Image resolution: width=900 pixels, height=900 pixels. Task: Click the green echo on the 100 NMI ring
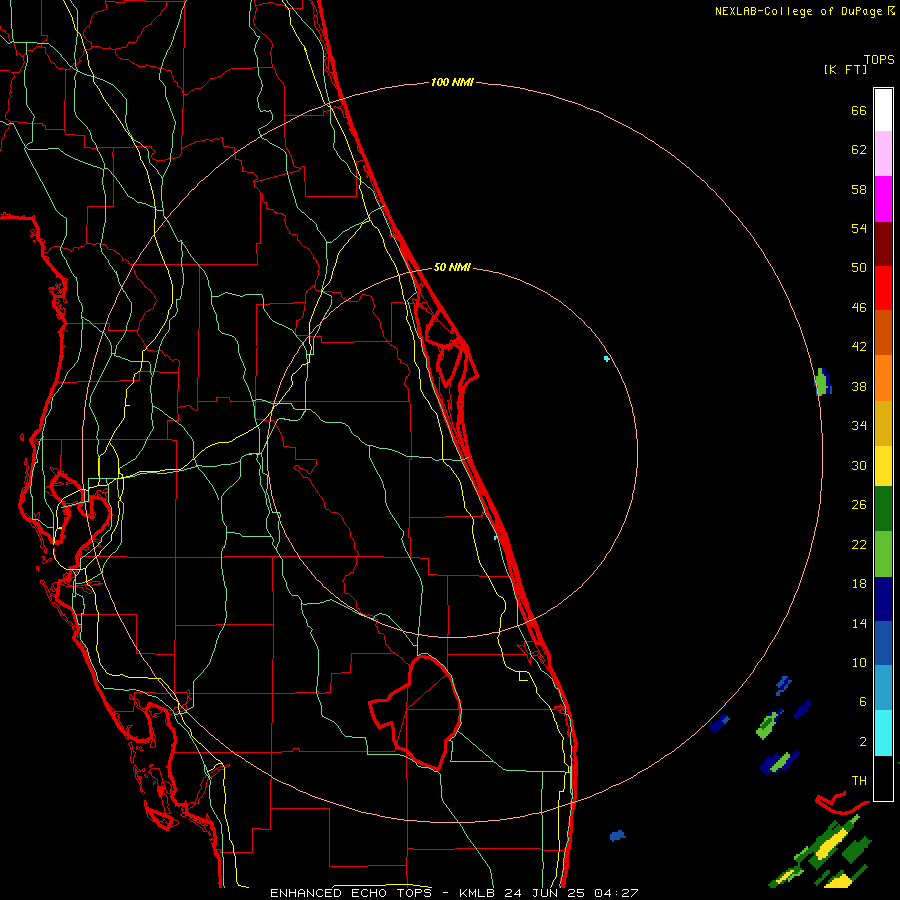point(823,382)
